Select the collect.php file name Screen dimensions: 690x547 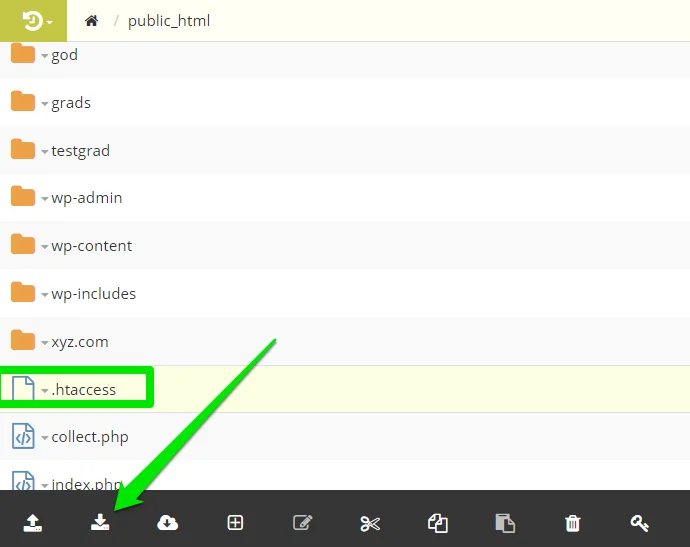(x=90, y=437)
